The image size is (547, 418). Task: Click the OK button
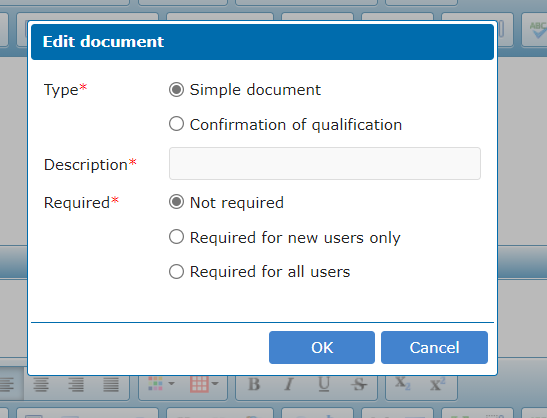click(322, 348)
